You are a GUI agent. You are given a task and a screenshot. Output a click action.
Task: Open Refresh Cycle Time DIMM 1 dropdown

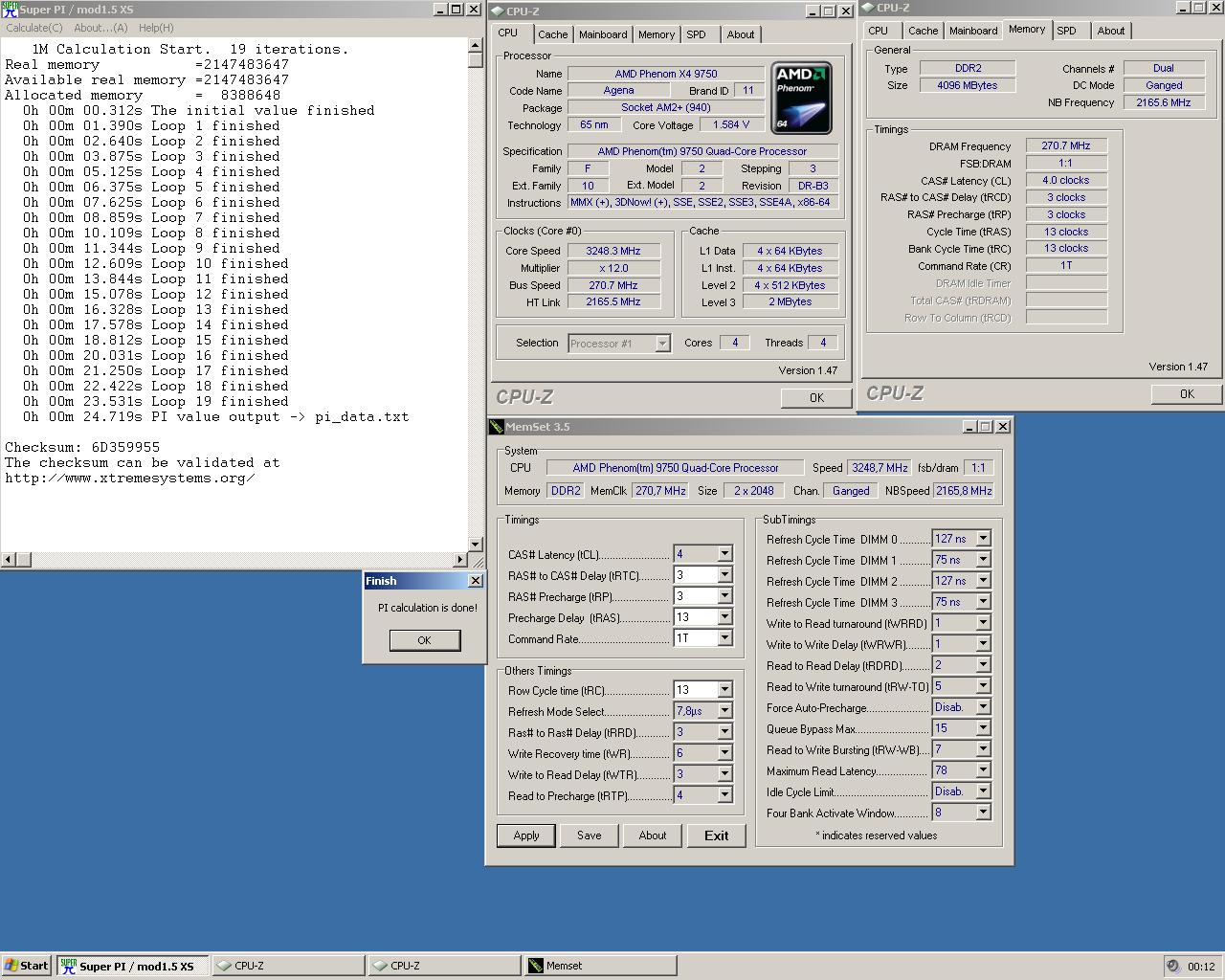(x=983, y=560)
